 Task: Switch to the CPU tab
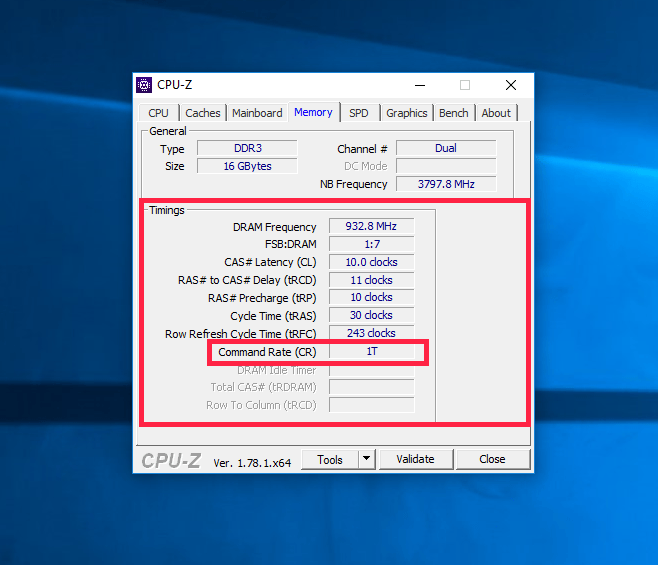[x=158, y=113]
